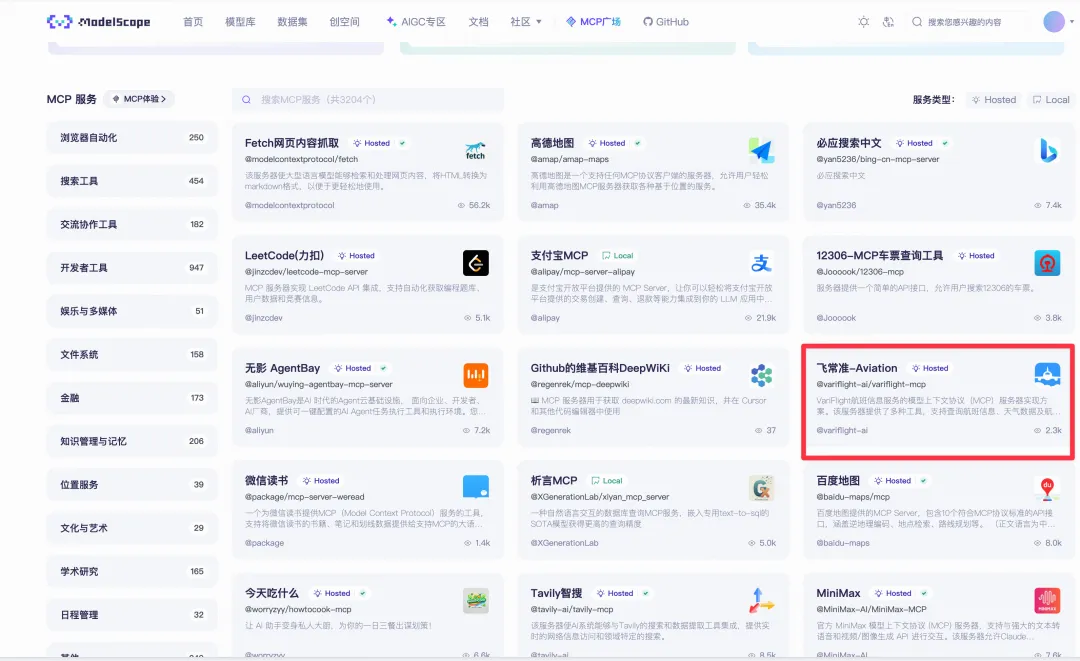Open the Tavily智搜 service title
Screen dimensions: 1080x661
click(557, 593)
